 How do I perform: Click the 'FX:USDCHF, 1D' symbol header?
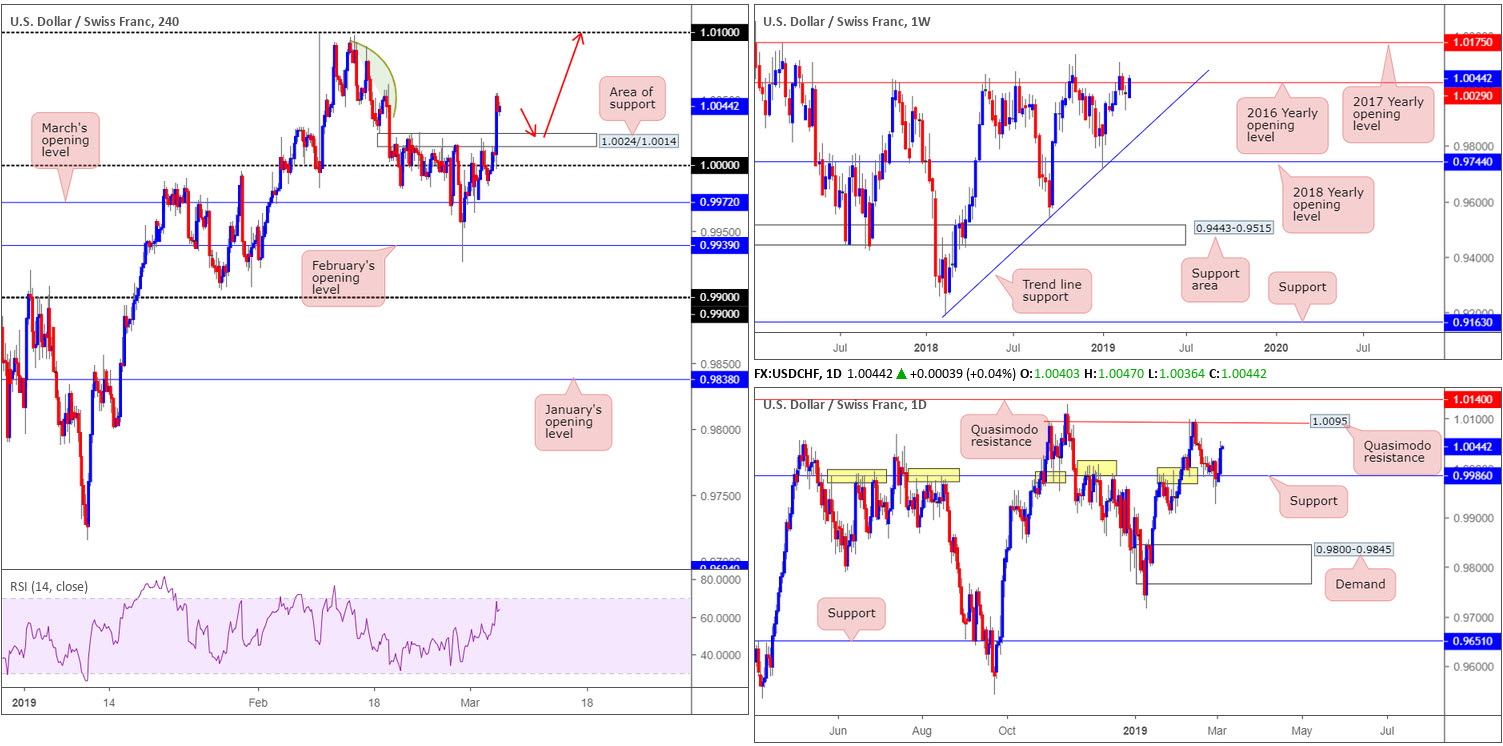[799, 372]
